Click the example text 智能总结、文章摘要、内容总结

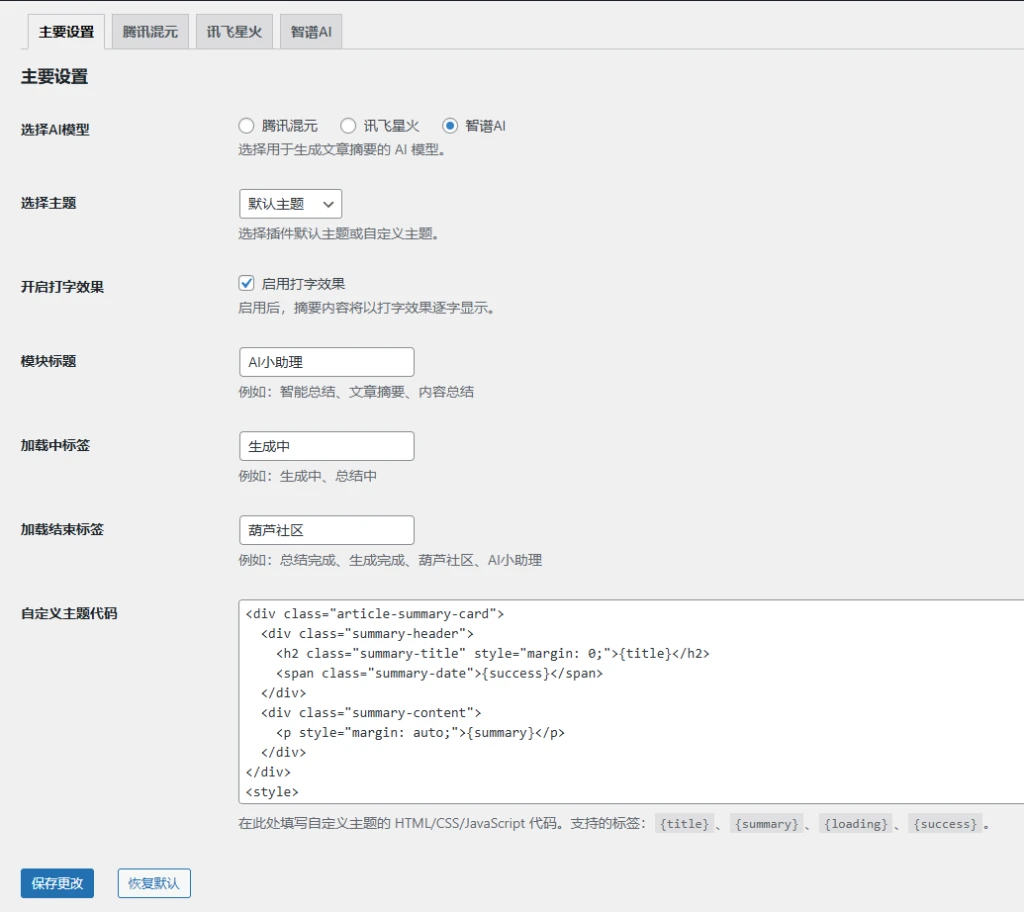[x=377, y=392]
